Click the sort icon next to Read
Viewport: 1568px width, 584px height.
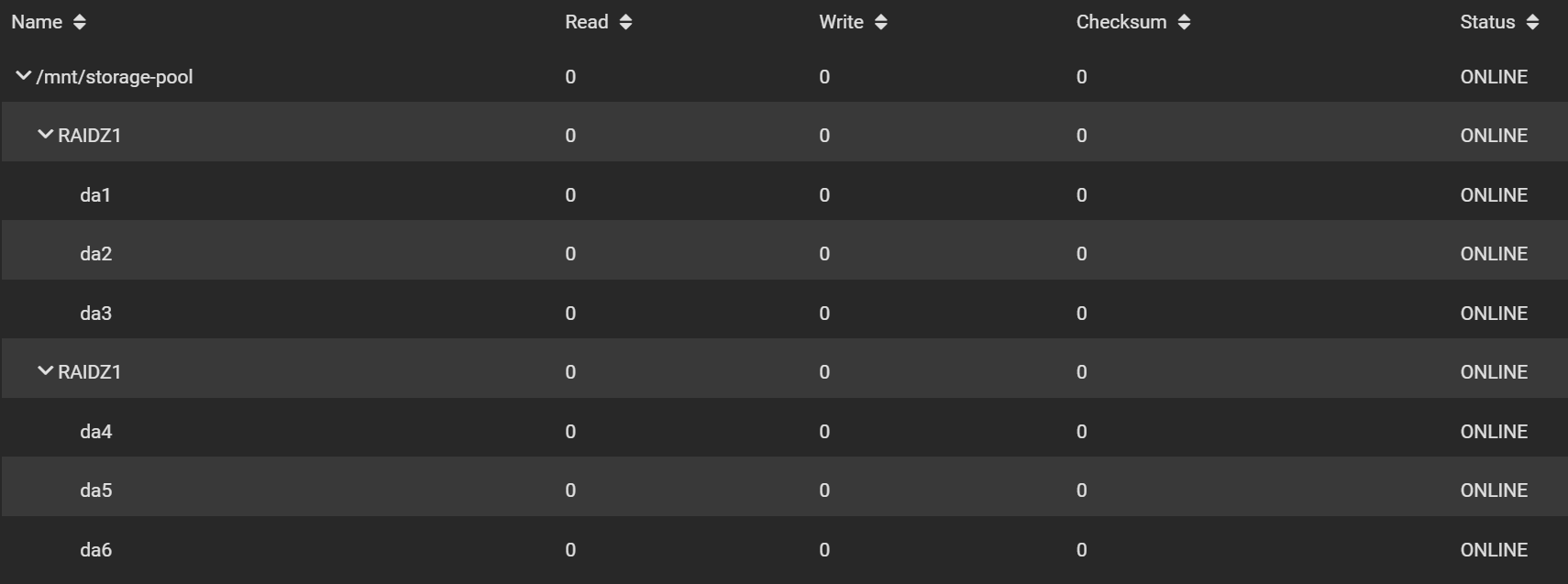coord(625,22)
